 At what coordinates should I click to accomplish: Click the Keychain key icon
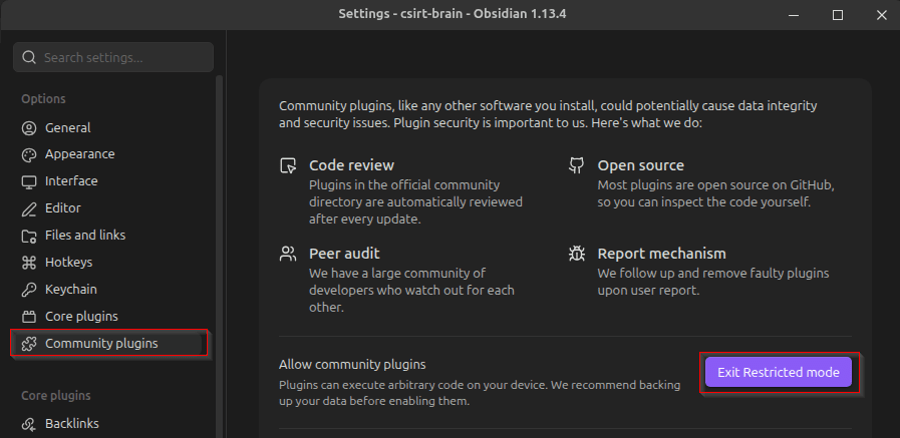point(29,289)
